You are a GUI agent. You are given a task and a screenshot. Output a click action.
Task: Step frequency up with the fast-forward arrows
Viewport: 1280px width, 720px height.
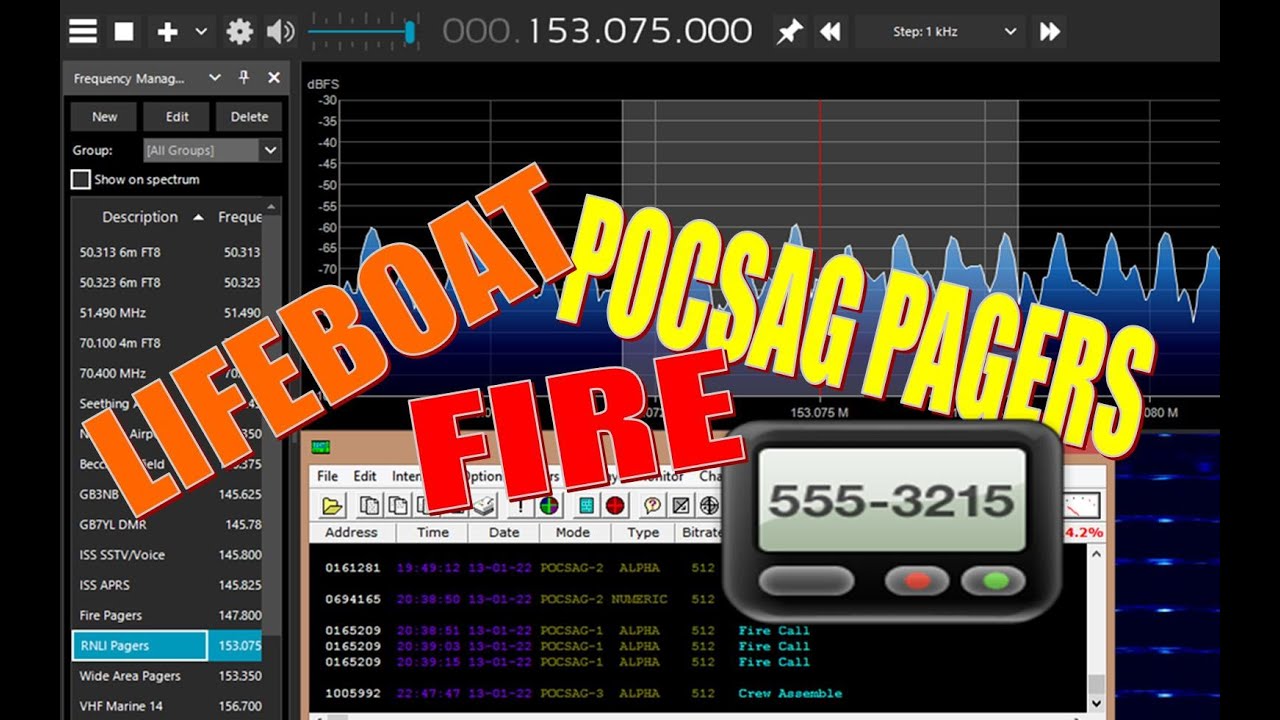(x=1049, y=32)
